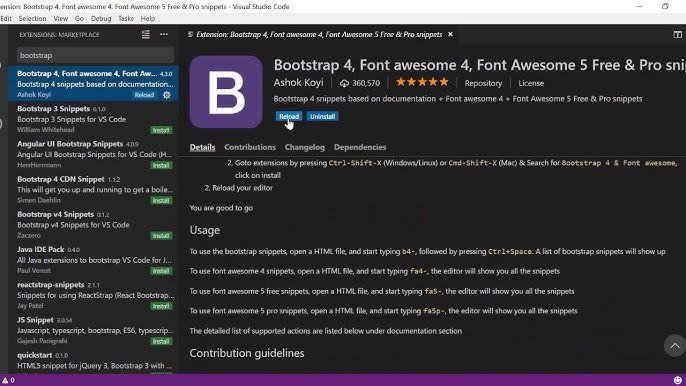Click the Uninstall button
The height and width of the screenshot is (386, 686).
tap(322, 116)
